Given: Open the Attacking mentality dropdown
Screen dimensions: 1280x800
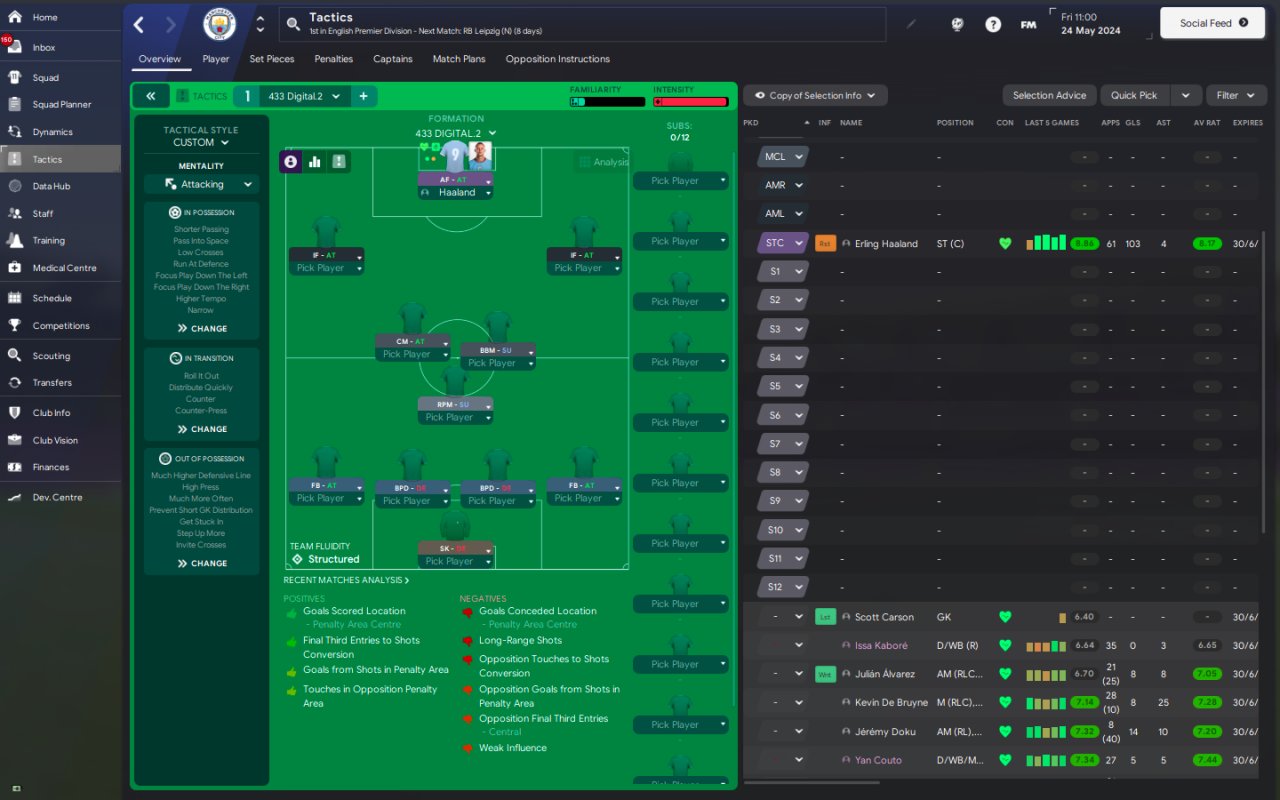Looking at the screenshot, I should [x=201, y=184].
